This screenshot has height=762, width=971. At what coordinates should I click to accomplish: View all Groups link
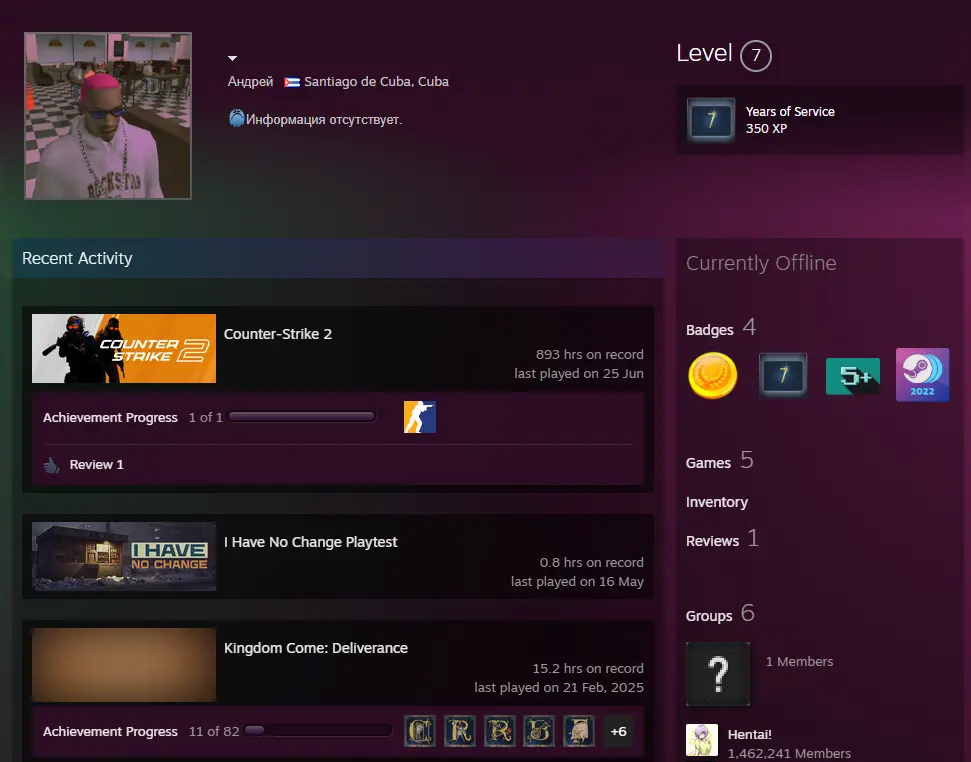(708, 616)
